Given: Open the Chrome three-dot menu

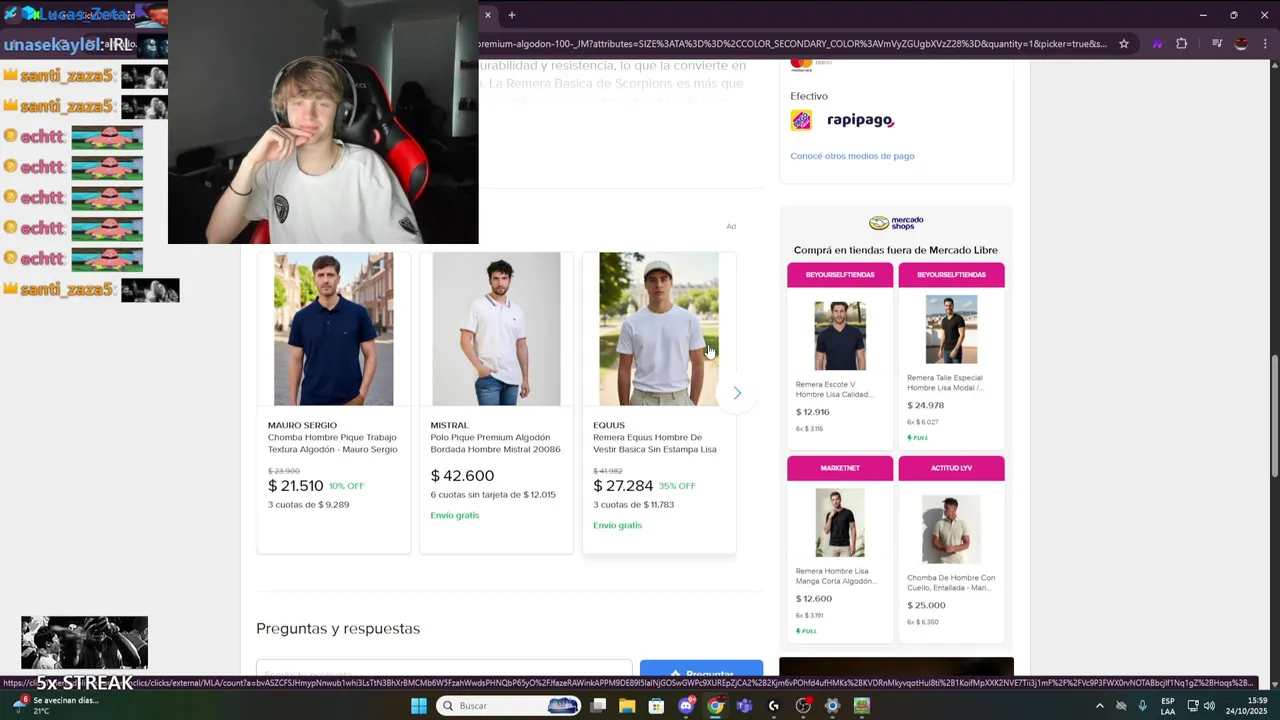Looking at the screenshot, I should click(1266, 44).
